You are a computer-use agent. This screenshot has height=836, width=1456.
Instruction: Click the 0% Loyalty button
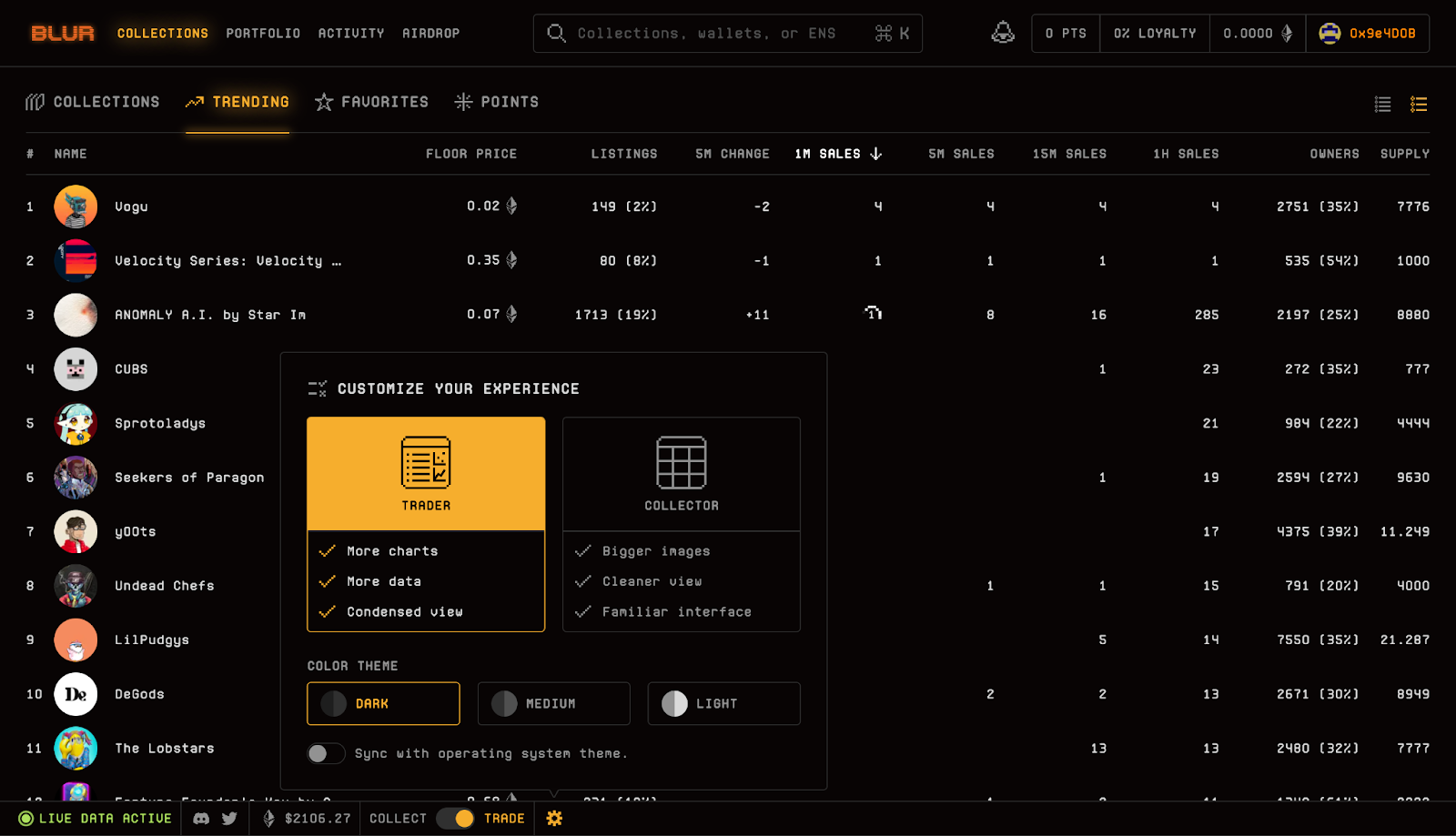[1155, 34]
